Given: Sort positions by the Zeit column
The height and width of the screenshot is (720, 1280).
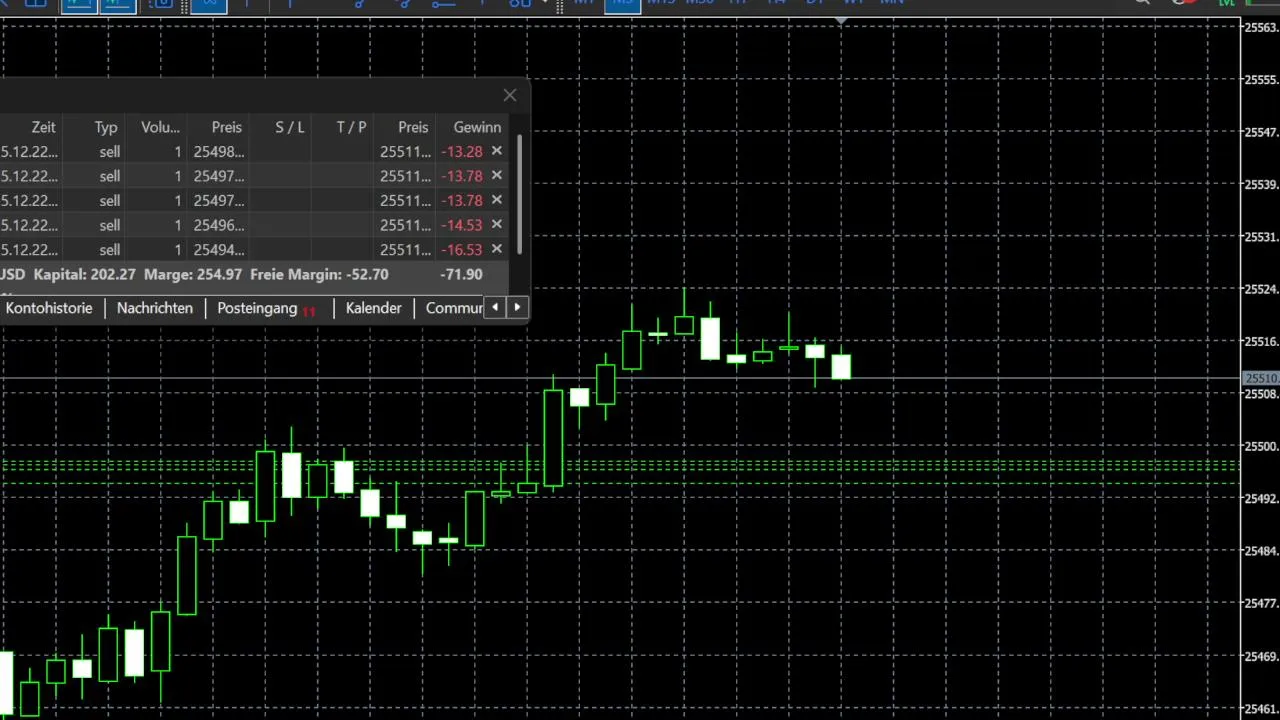Looking at the screenshot, I should (x=43, y=127).
